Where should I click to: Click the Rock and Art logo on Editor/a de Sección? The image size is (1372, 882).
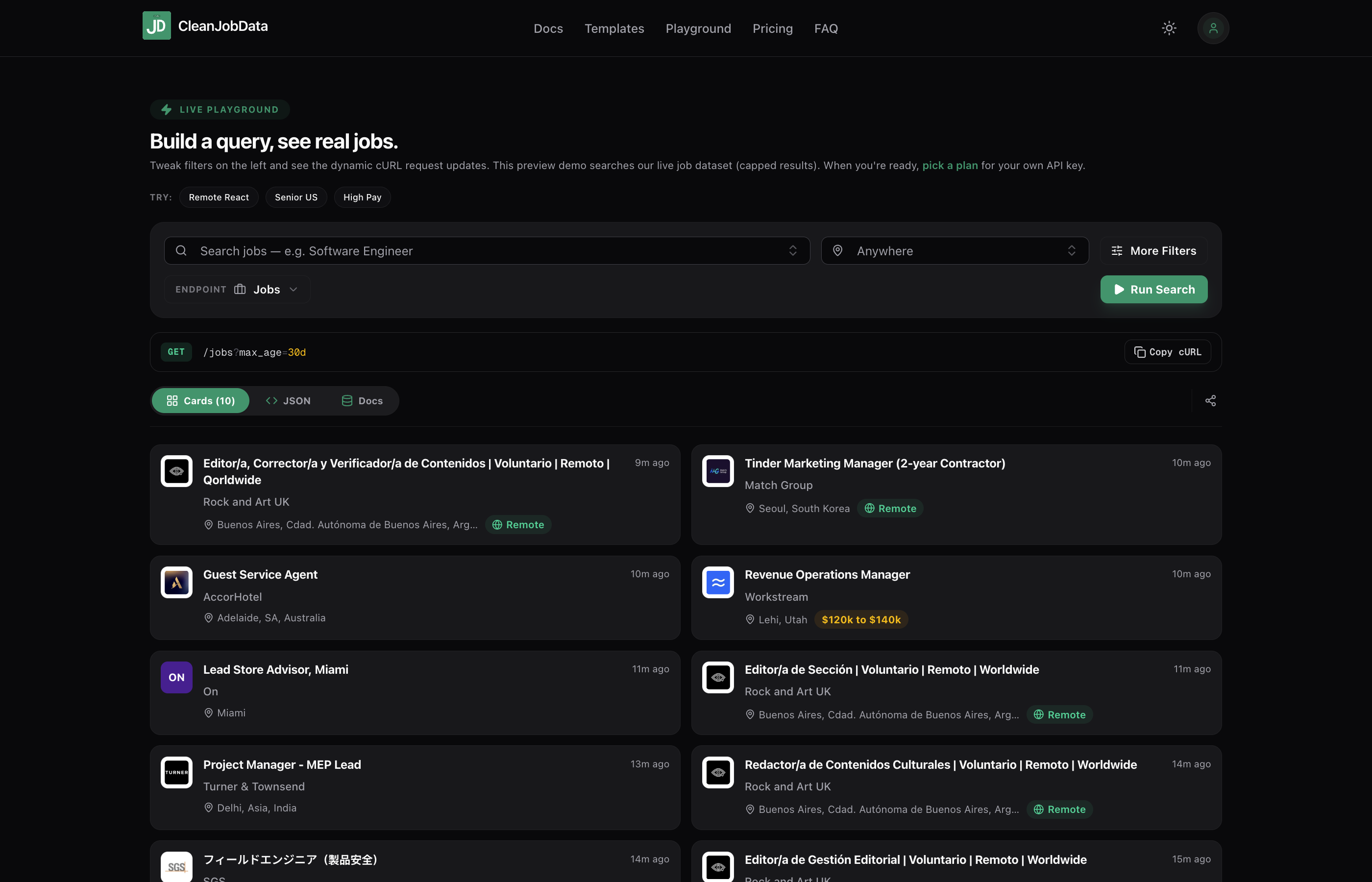(717, 678)
